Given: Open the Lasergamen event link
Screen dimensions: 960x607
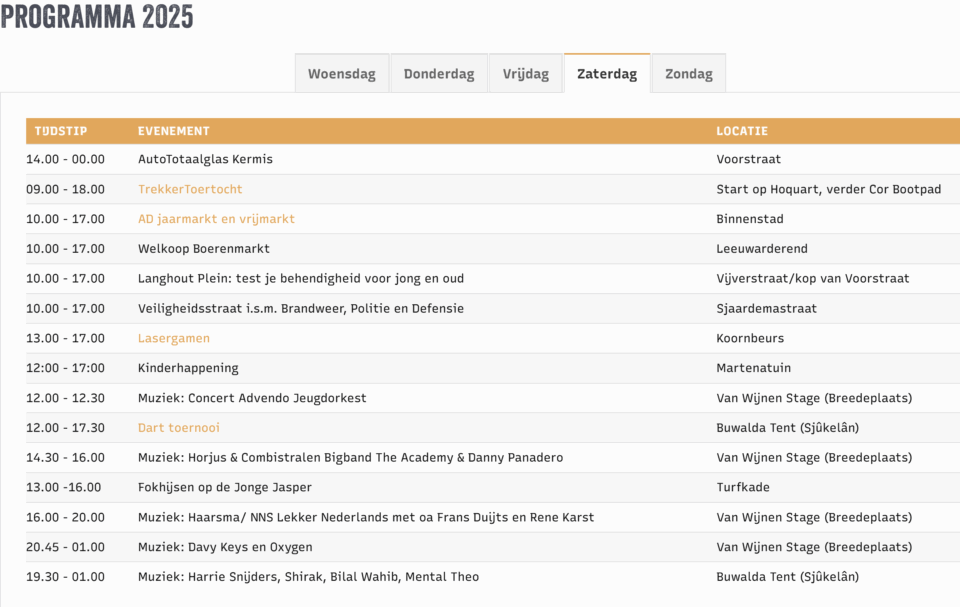Looking at the screenshot, I should pyautogui.click(x=174, y=338).
